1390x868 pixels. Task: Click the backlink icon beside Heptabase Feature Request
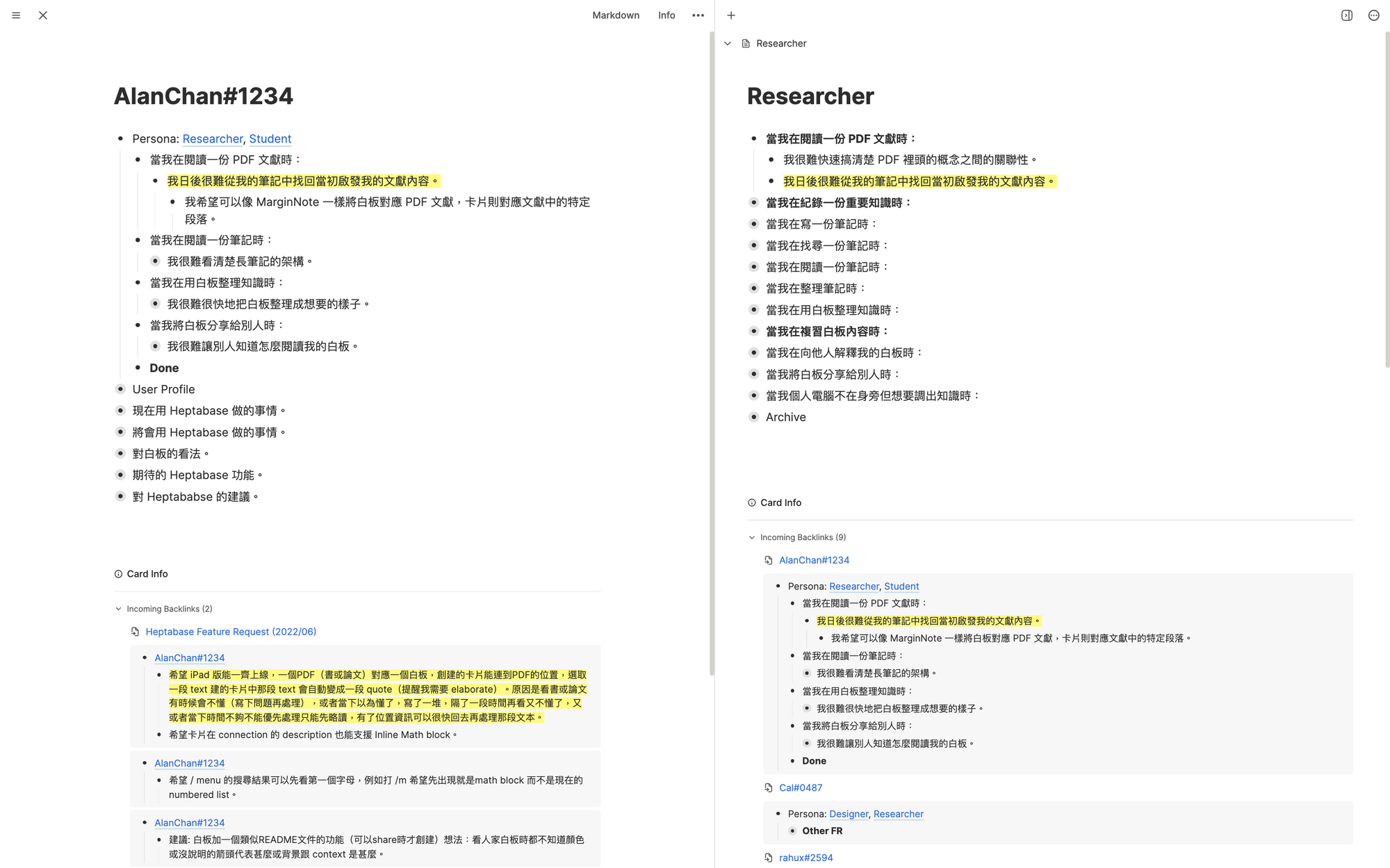tap(135, 632)
